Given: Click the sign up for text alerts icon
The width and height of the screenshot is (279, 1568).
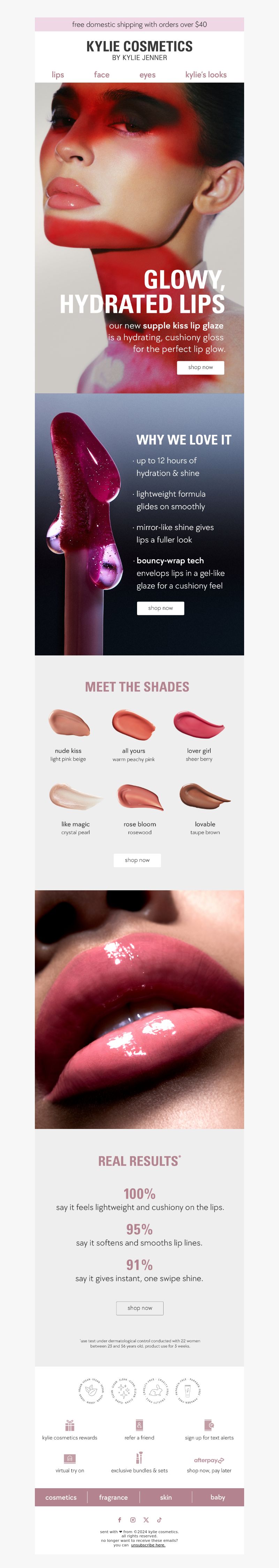Looking at the screenshot, I should 209,1425.
